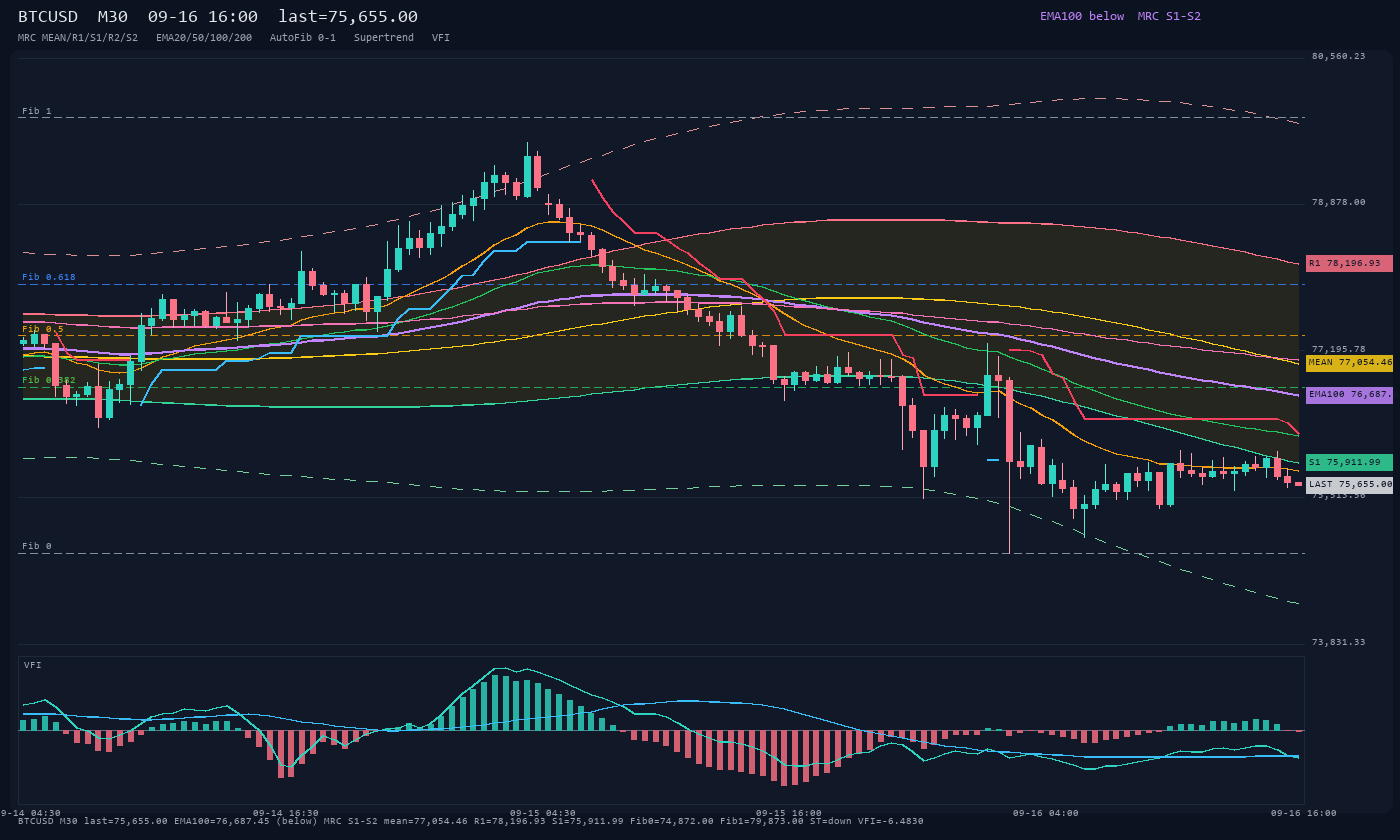Click the "Fib 0.618" level label
The width and height of the screenshot is (1400, 840).
point(49,277)
